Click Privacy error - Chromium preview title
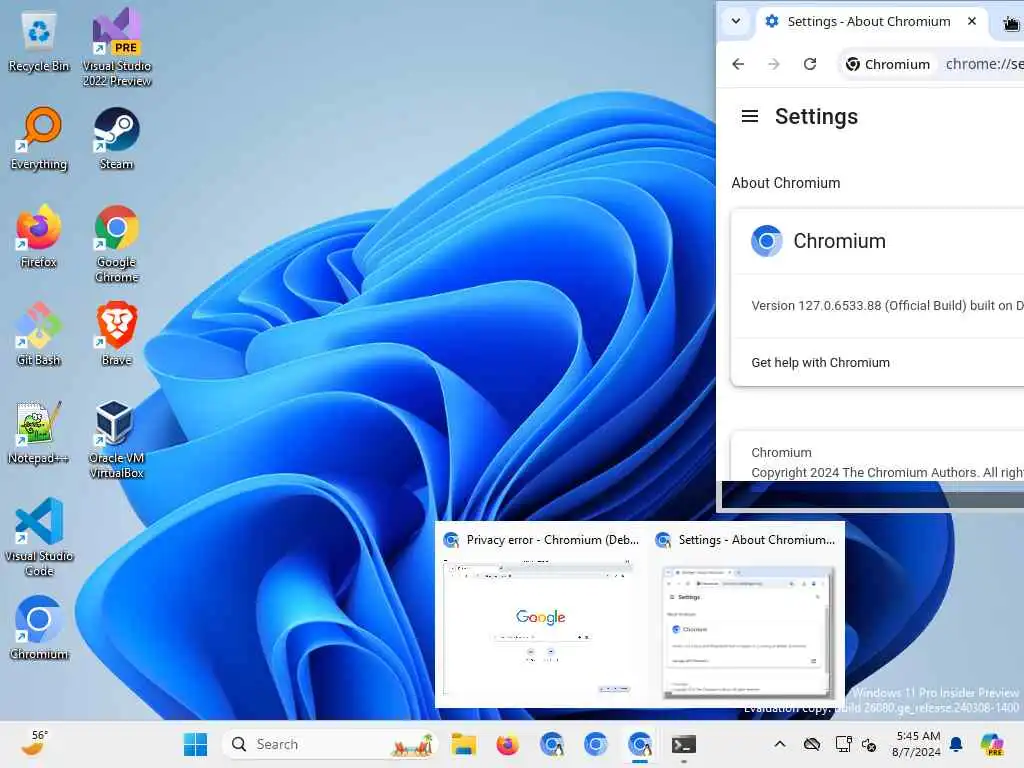 552,540
